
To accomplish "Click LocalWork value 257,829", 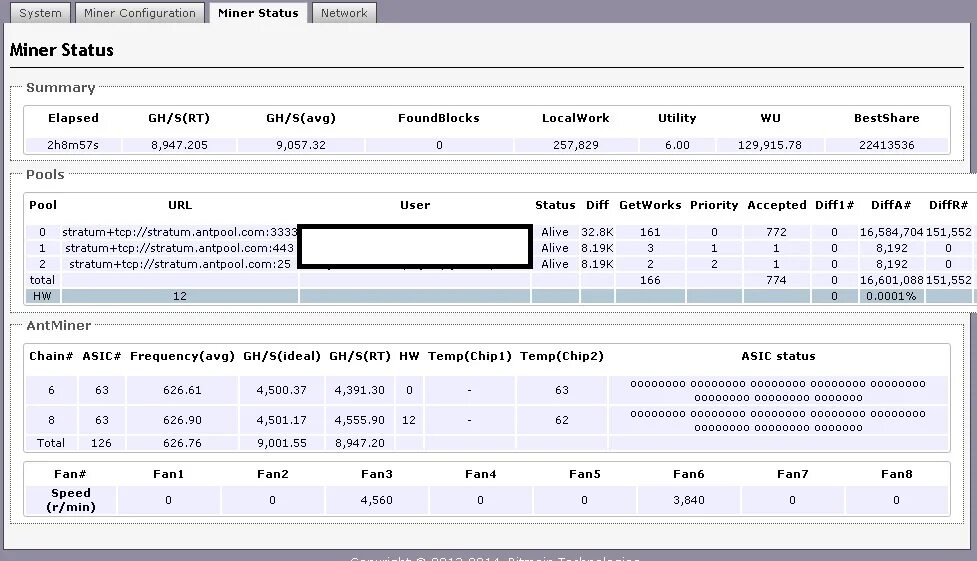I will pyautogui.click(x=576, y=145).
